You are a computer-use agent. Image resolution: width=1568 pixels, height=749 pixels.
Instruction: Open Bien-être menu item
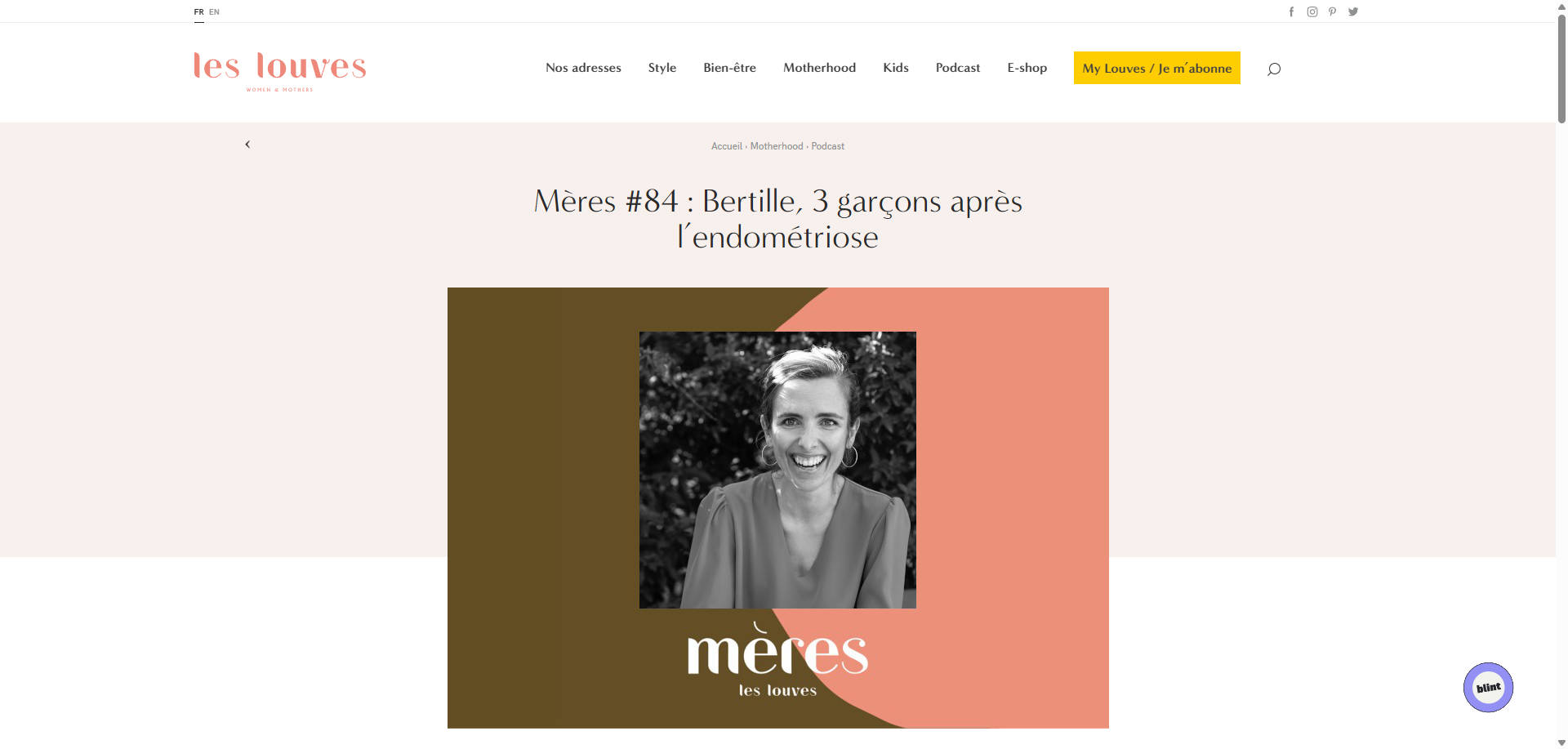[729, 68]
